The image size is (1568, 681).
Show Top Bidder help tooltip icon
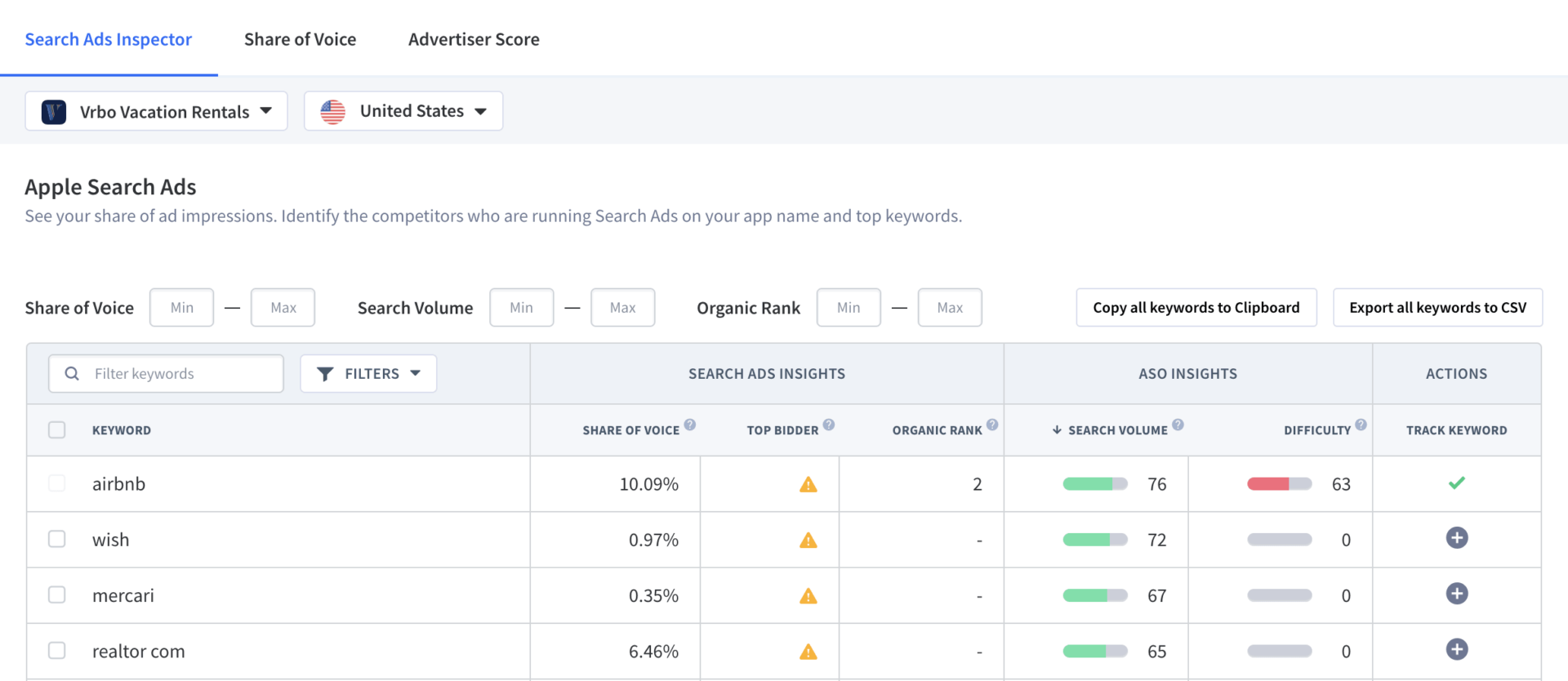829,425
